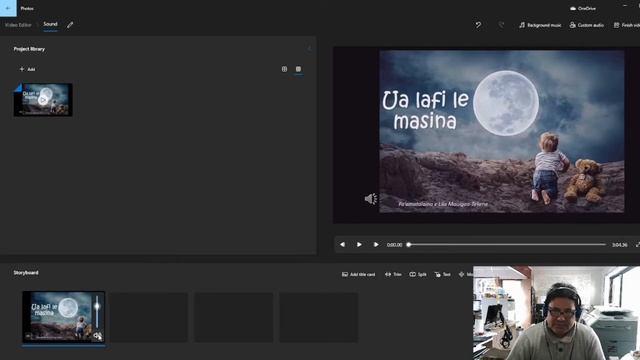
Task: Undo the last edit
Action: coord(478,25)
